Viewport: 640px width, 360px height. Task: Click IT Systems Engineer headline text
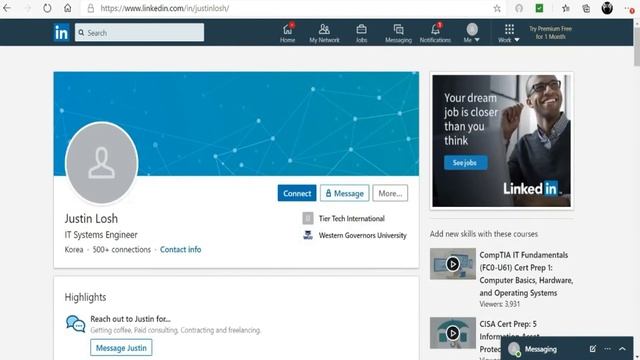tap(101, 235)
